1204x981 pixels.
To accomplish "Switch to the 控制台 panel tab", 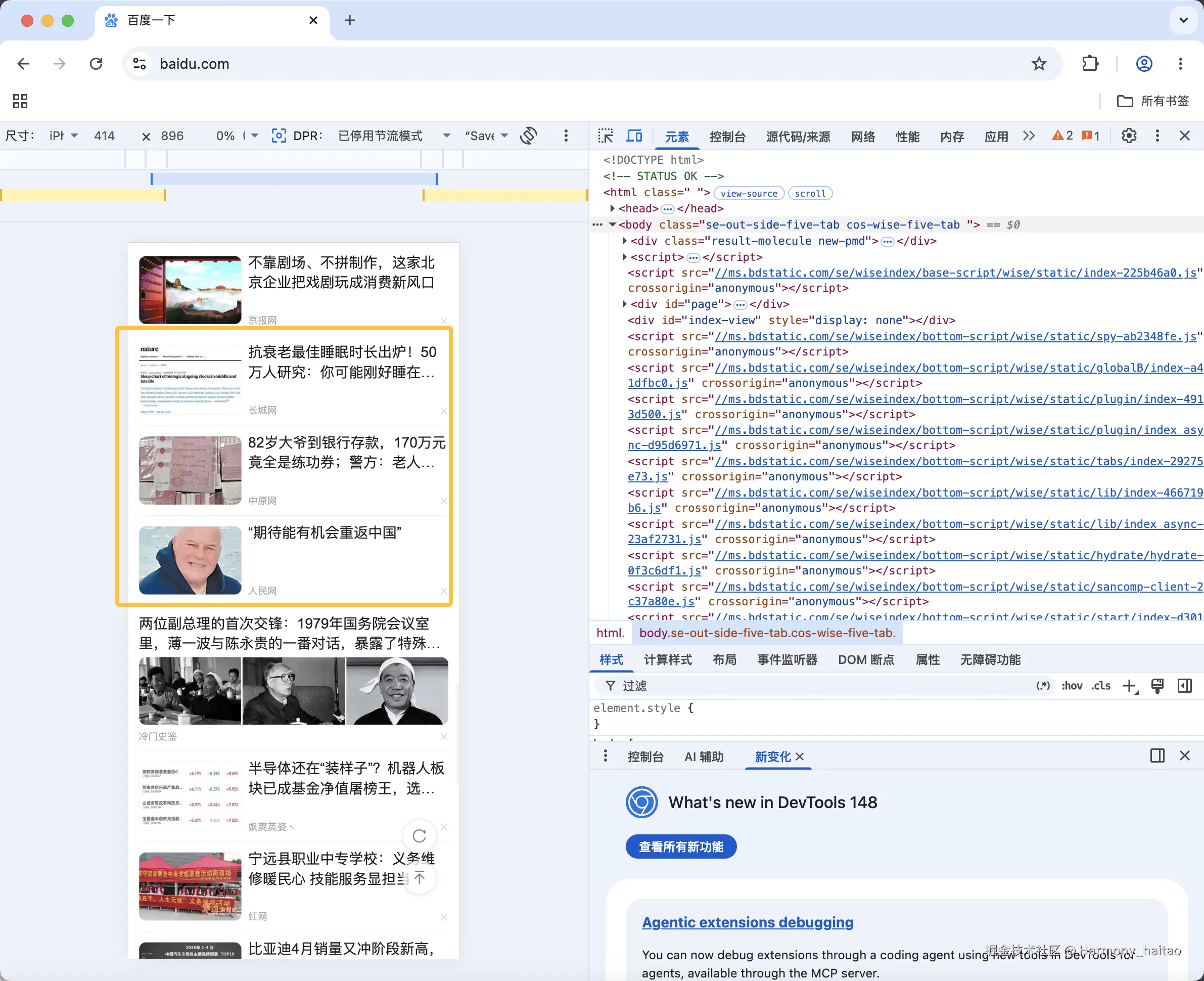I will [x=727, y=137].
